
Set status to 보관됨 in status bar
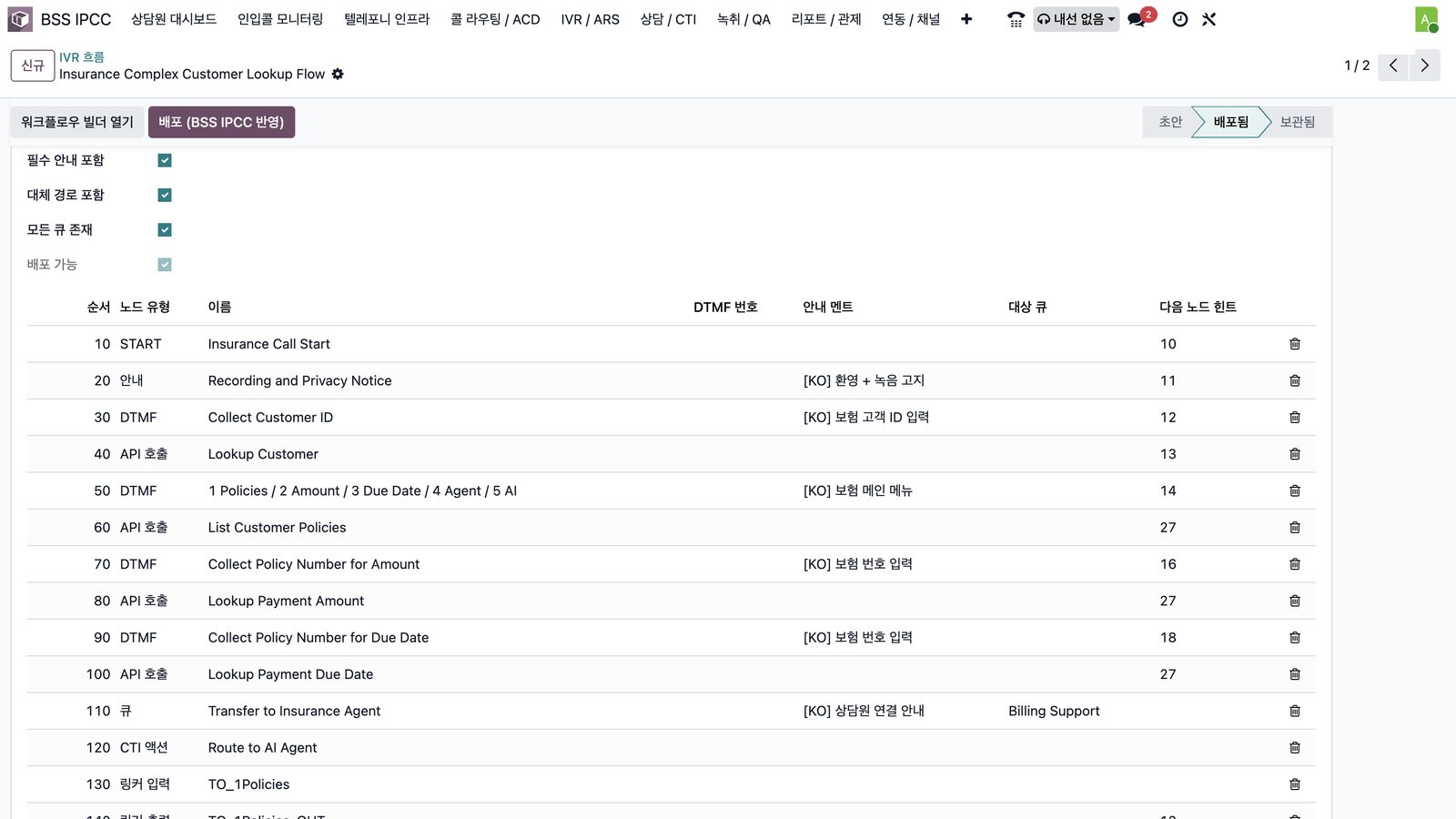1297,122
